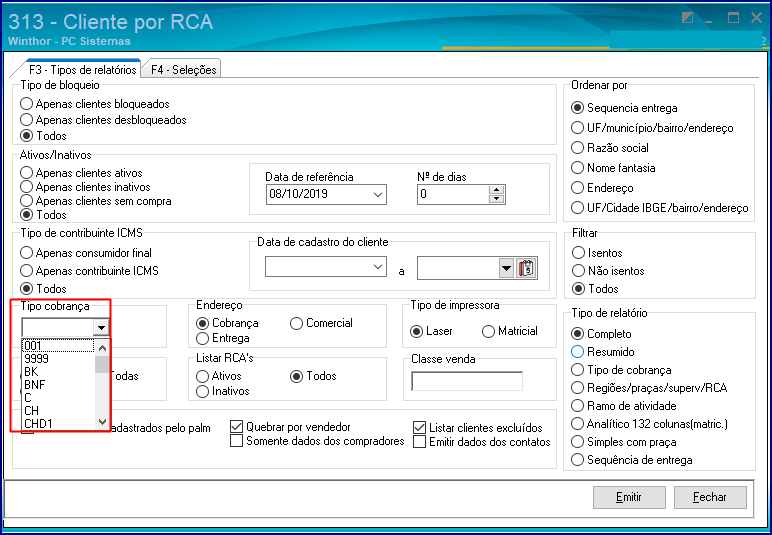772x535 pixels.
Task: Order by Razão social
Action: (x=610, y=148)
